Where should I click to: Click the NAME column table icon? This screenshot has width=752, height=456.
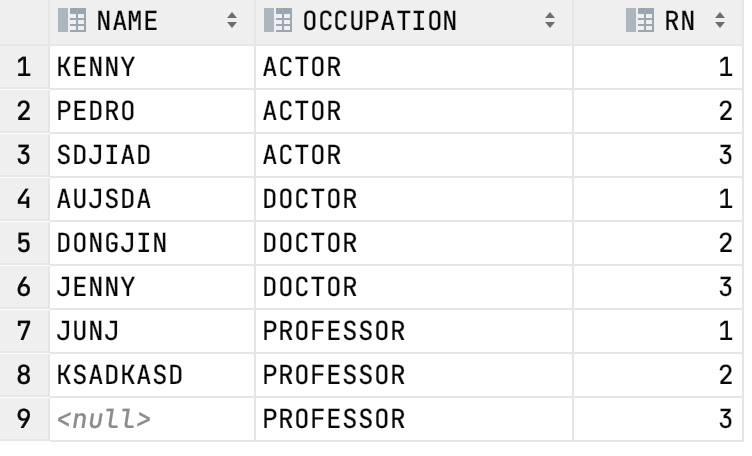click(x=72, y=21)
